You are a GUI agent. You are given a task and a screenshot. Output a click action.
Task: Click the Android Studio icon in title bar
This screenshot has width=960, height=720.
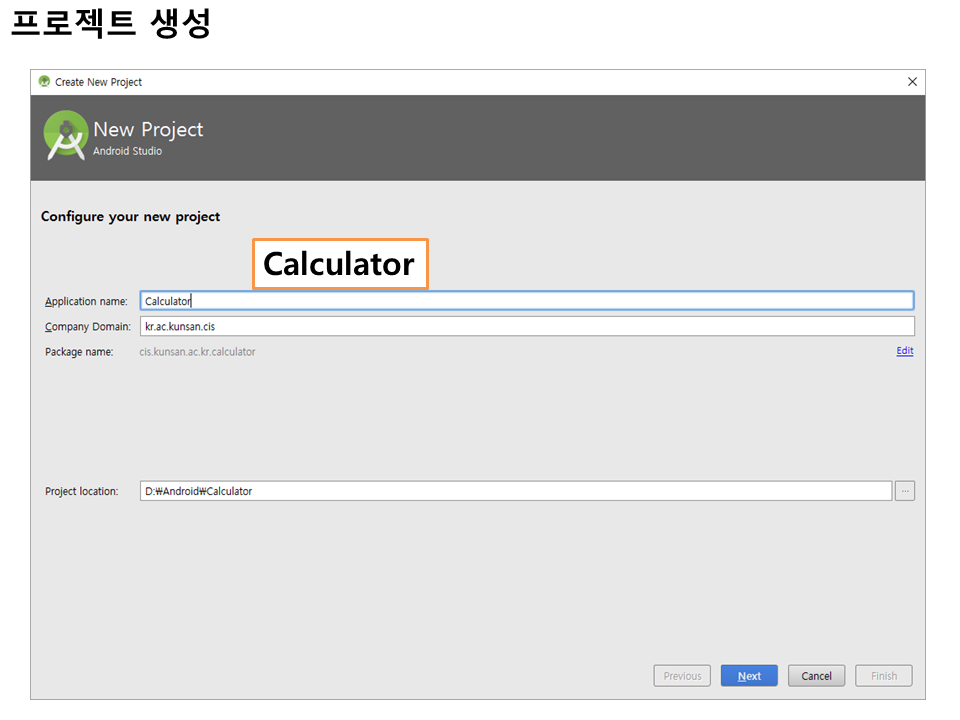tap(44, 82)
